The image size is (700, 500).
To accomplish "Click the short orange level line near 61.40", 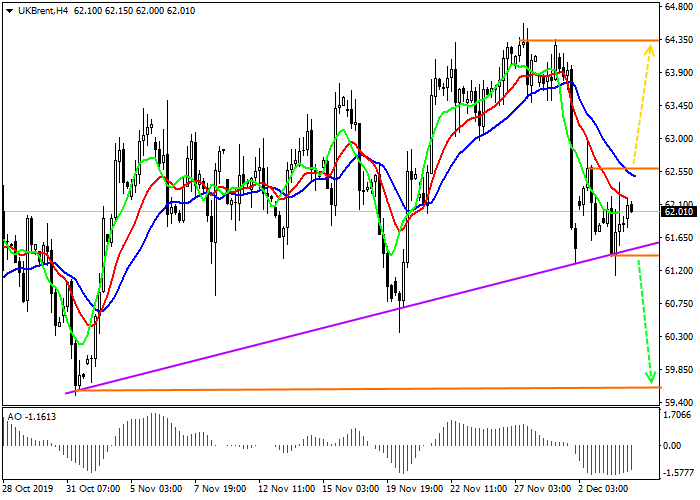I will (632, 255).
